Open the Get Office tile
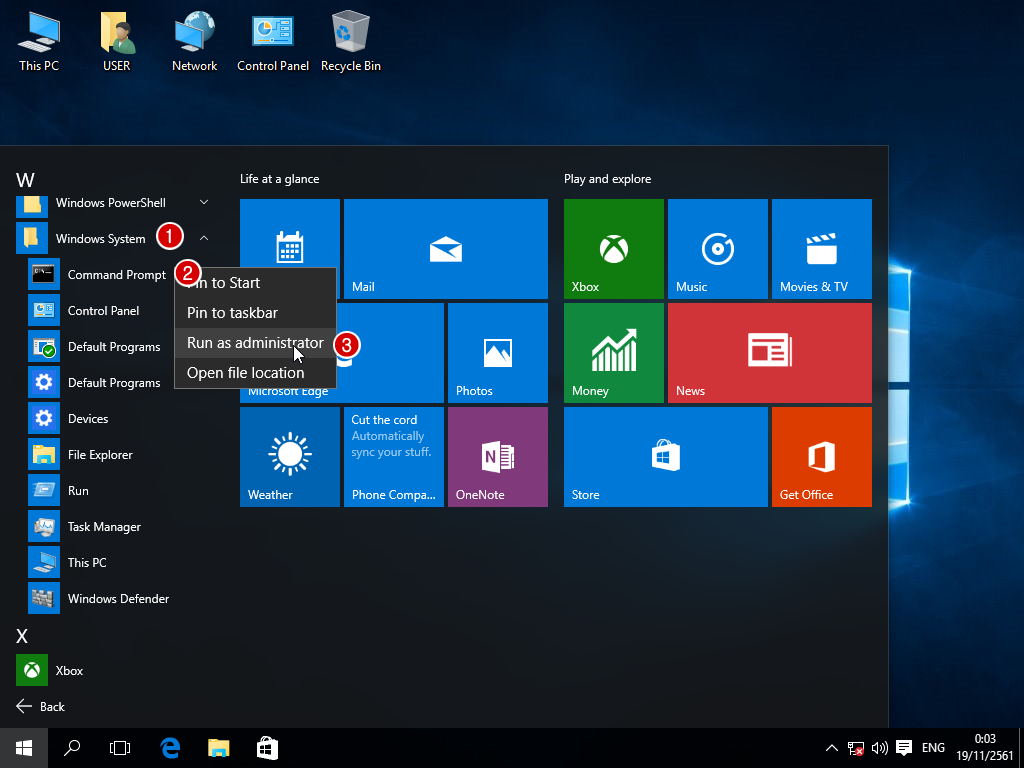The height and width of the screenshot is (768, 1024). [x=821, y=456]
